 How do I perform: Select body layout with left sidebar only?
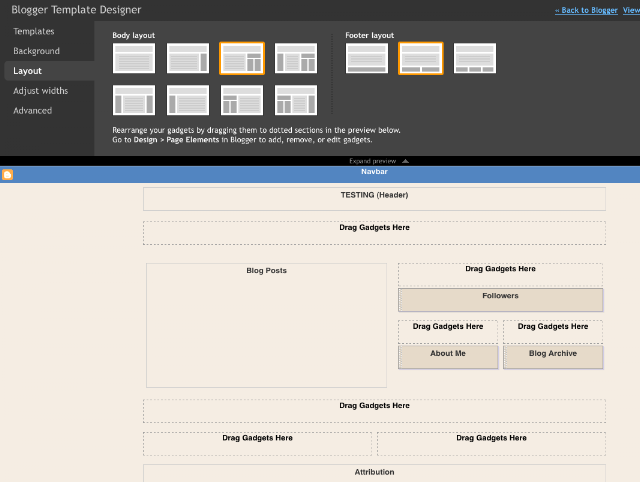tap(188, 100)
